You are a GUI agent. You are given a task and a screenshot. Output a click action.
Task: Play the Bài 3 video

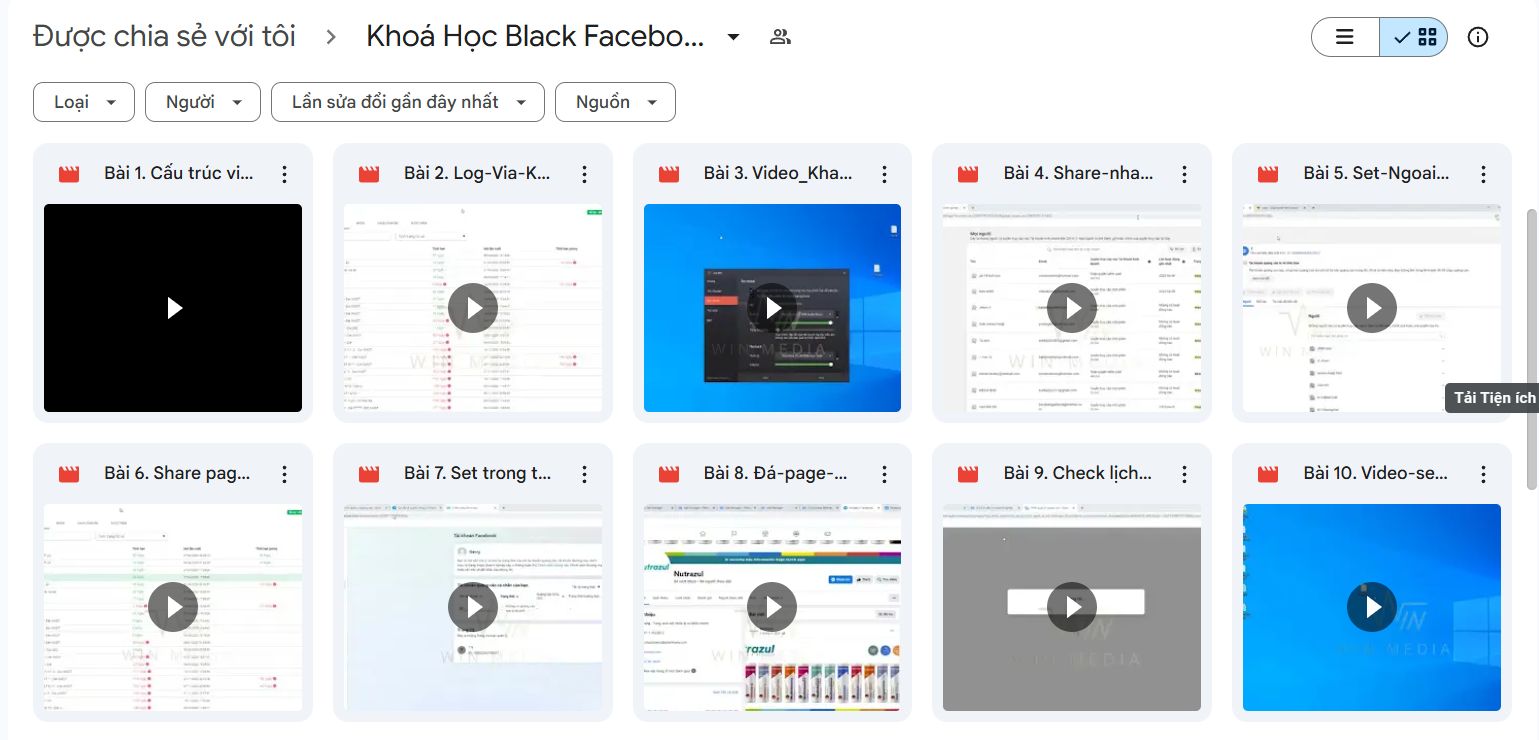coord(772,308)
